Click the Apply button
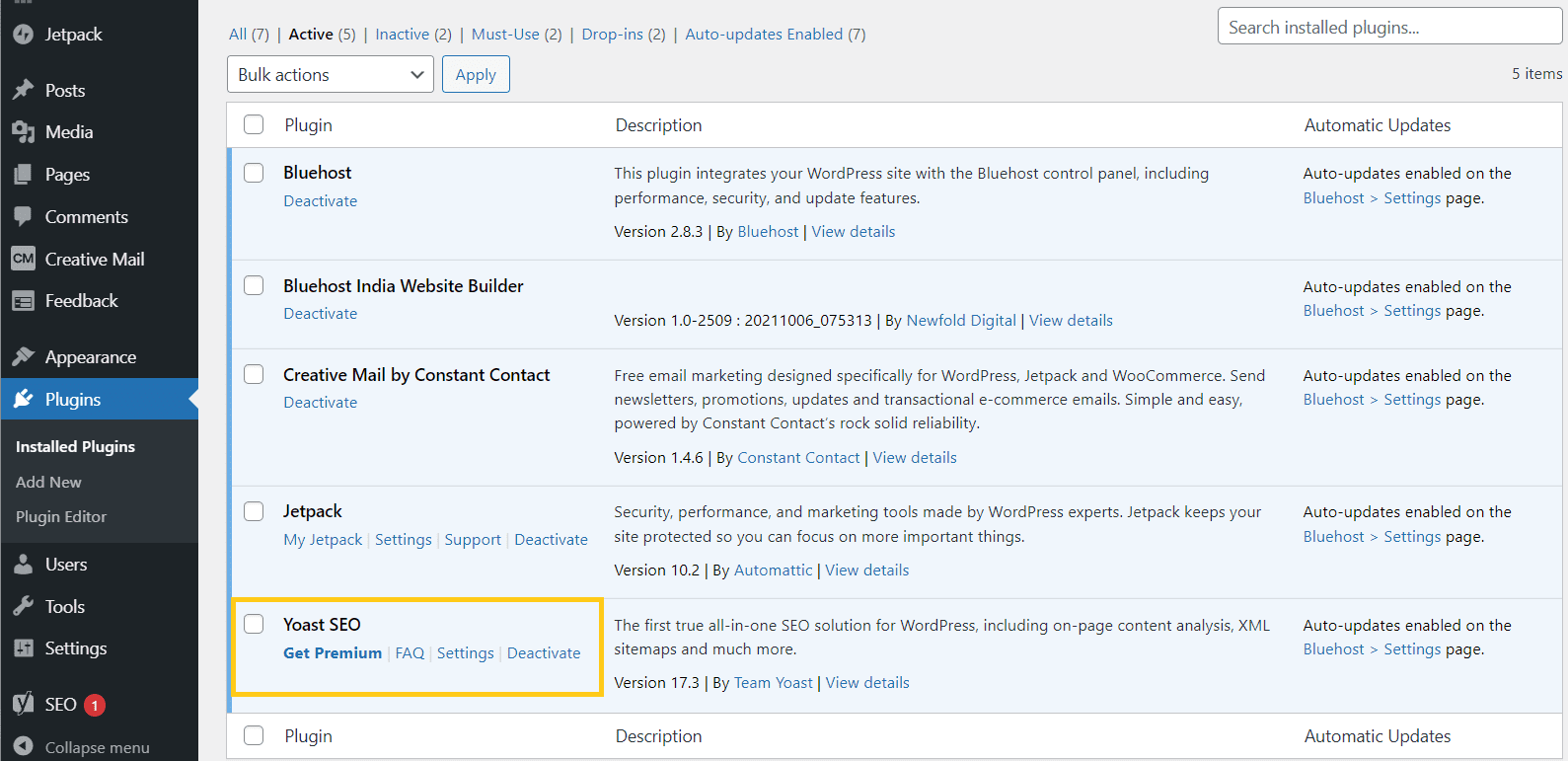Image resolution: width=1568 pixels, height=761 pixels. (476, 74)
